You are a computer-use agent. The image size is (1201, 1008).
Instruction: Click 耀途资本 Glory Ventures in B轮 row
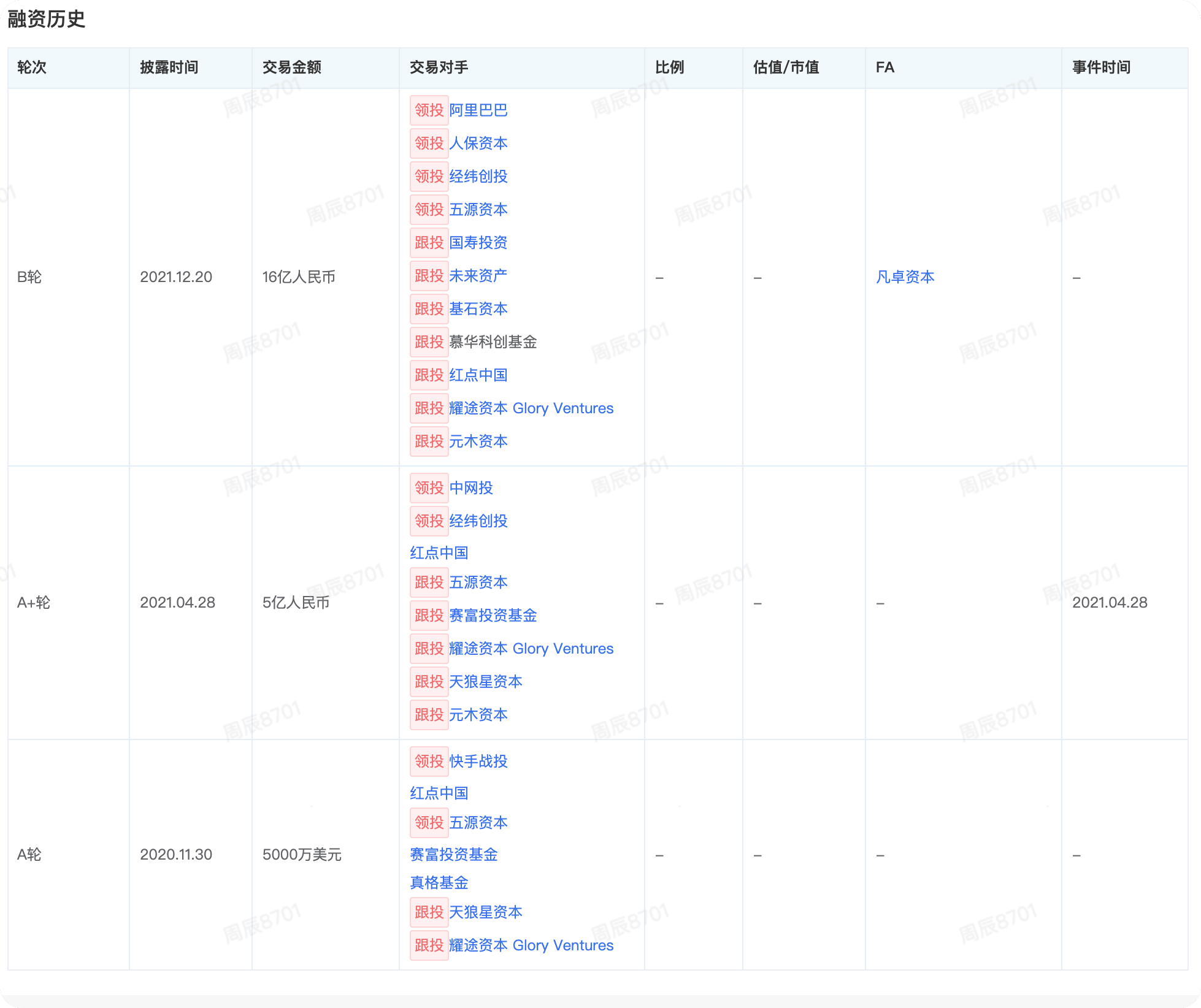click(531, 408)
